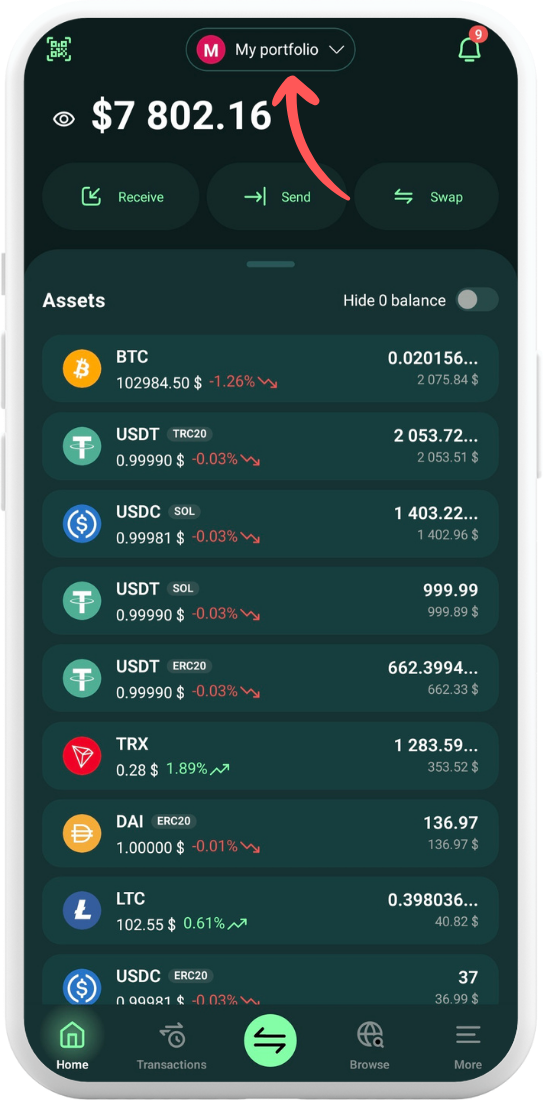Viewport: 543px width, 1100px height.
Task: Open the More menu tab
Action: click(x=467, y=1045)
